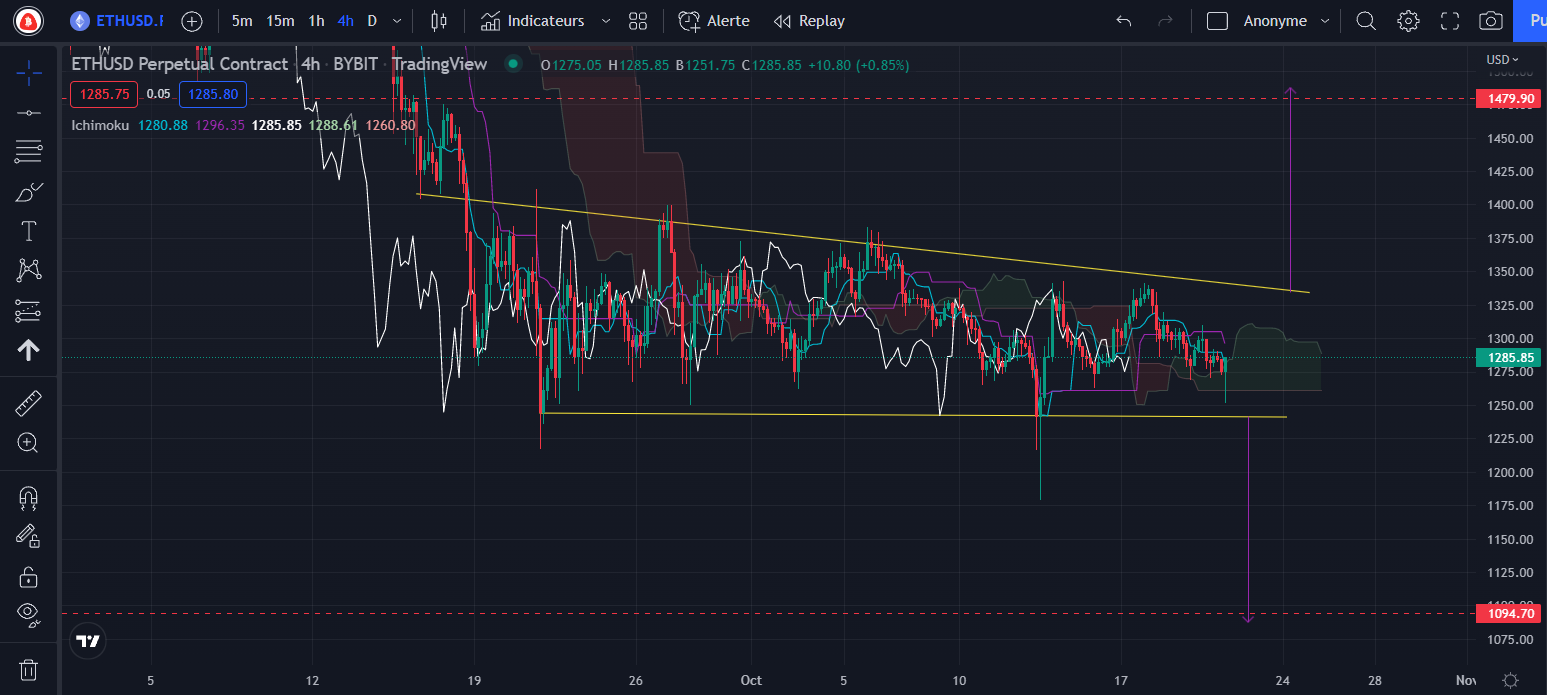This screenshot has width=1547, height=695.
Task: Take a chart snapshot with camera icon
Action: [x=1490, y=21]
